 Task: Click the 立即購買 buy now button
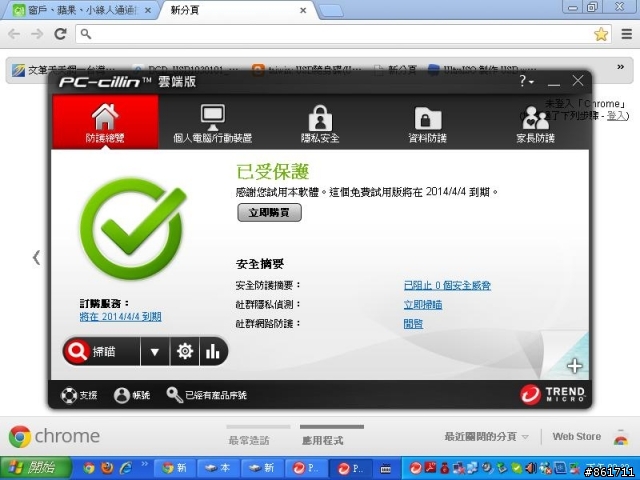269,213
